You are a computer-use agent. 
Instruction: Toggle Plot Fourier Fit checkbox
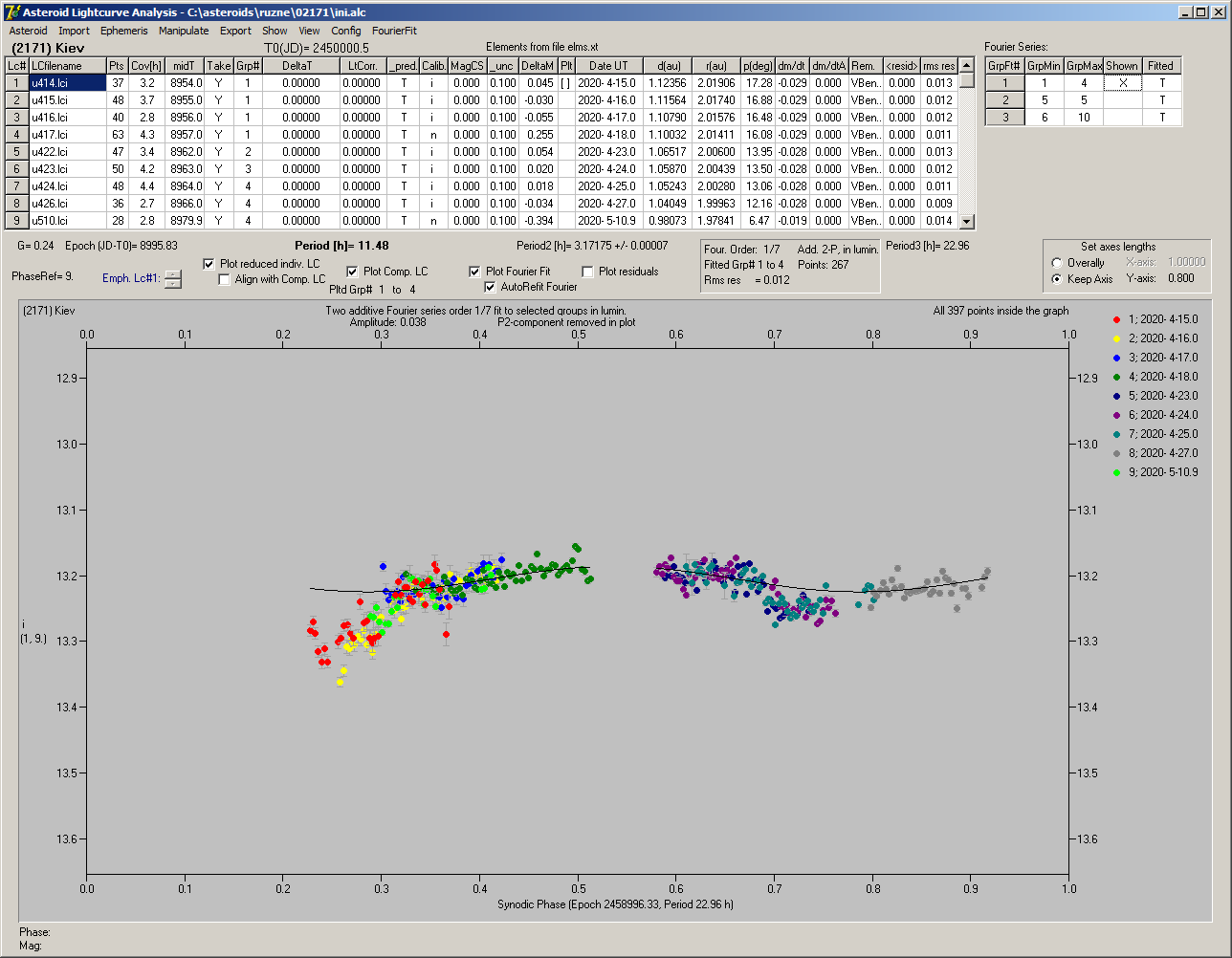tap(474, 272)
